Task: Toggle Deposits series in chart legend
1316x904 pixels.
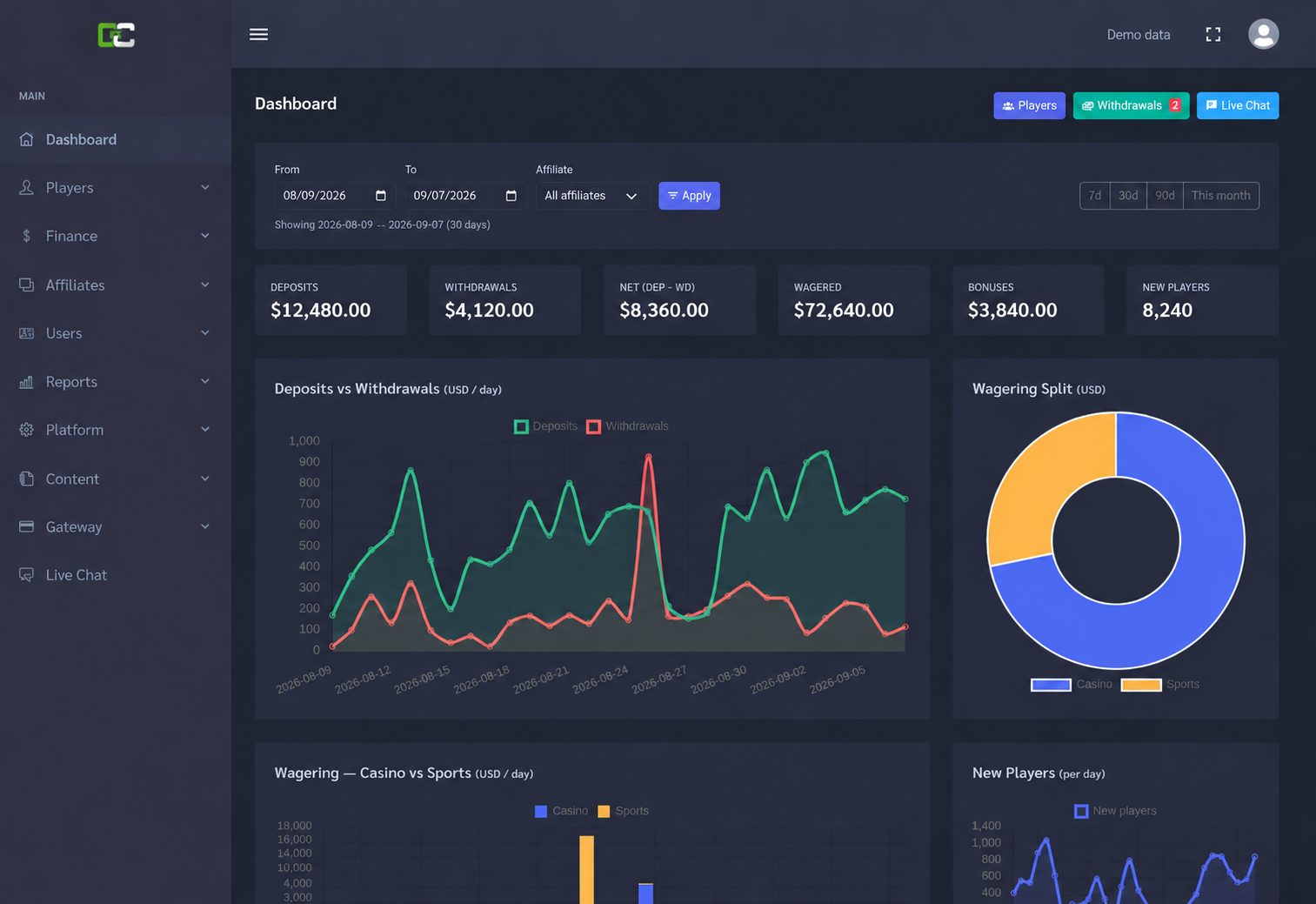Action: coord(546,426)
